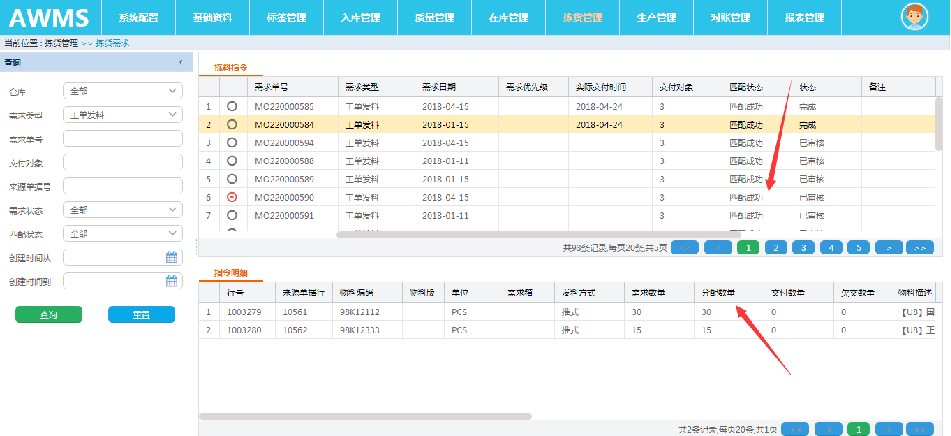Select radio button for order MO220000590
Image resolution: width=951 pixels, height=436 pixels.
(x=232, y=197)
